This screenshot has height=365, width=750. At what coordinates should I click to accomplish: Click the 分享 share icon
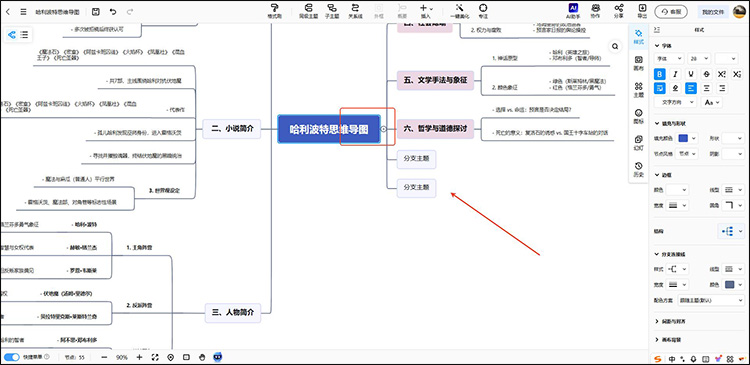point(619,8)
